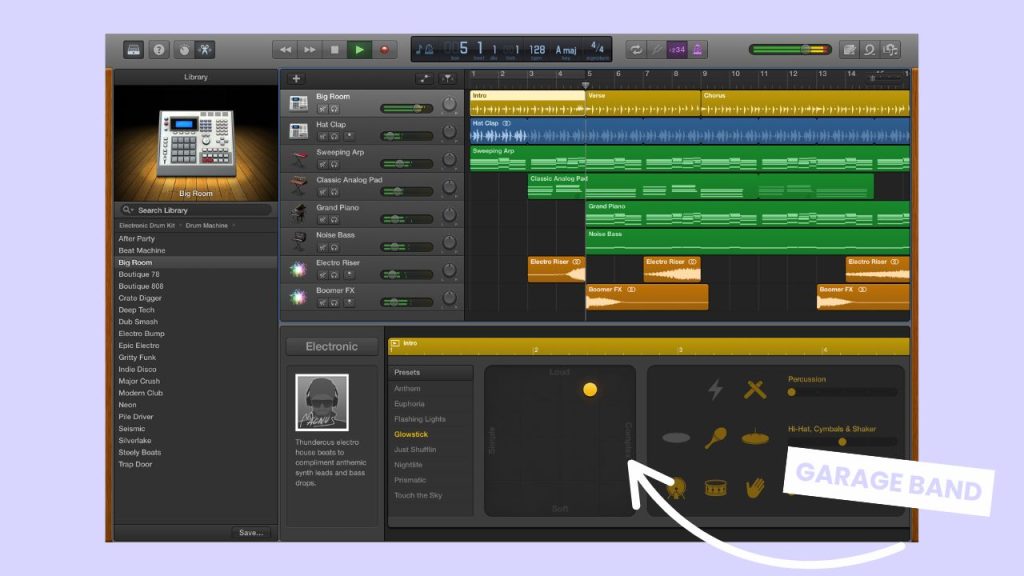Adjust the Boomer FX pan knob
Screen dimensions: 1024x576
(x=449, y=298)
